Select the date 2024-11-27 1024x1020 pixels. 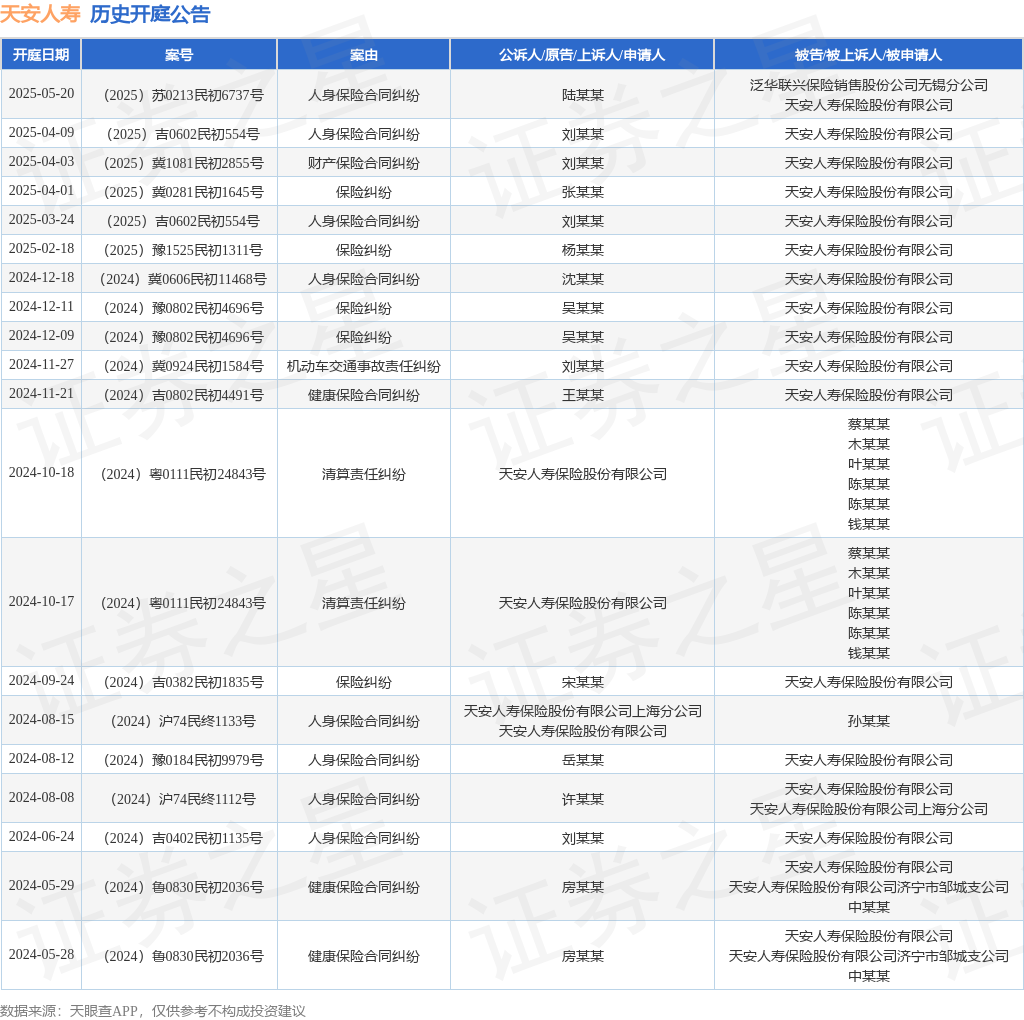point(41,365)
